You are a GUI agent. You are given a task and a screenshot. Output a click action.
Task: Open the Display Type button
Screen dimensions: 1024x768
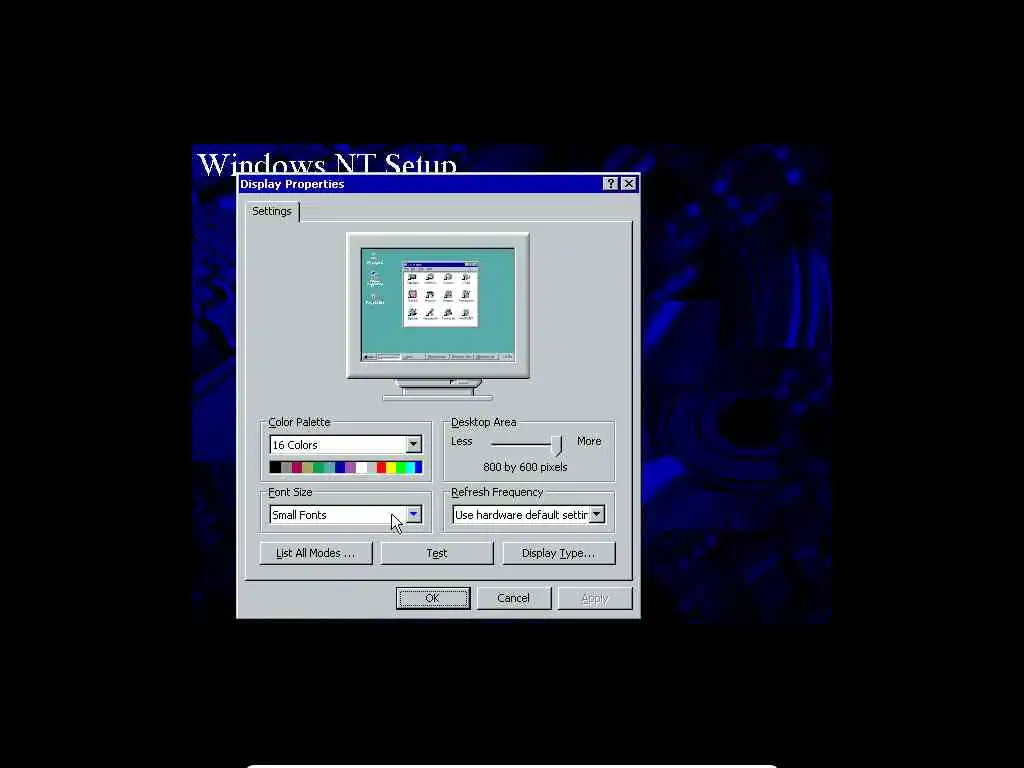pos(558,553)
